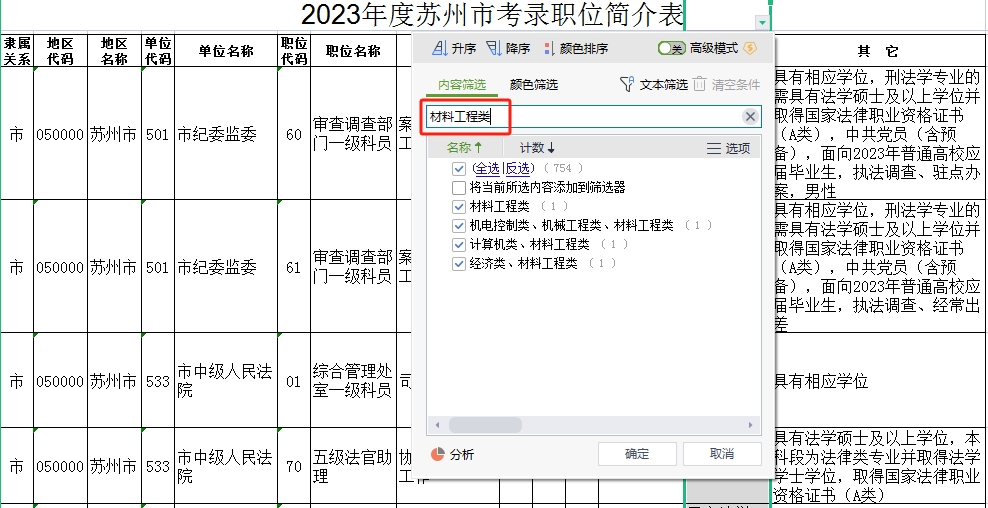Viewport: 988px width, 508px height.
Task: Select the 其它 column header cell
Action: pos(878,51)
